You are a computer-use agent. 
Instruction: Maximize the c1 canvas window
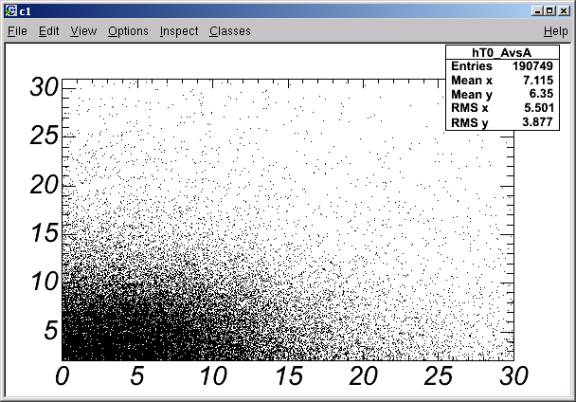coord(550,11)
